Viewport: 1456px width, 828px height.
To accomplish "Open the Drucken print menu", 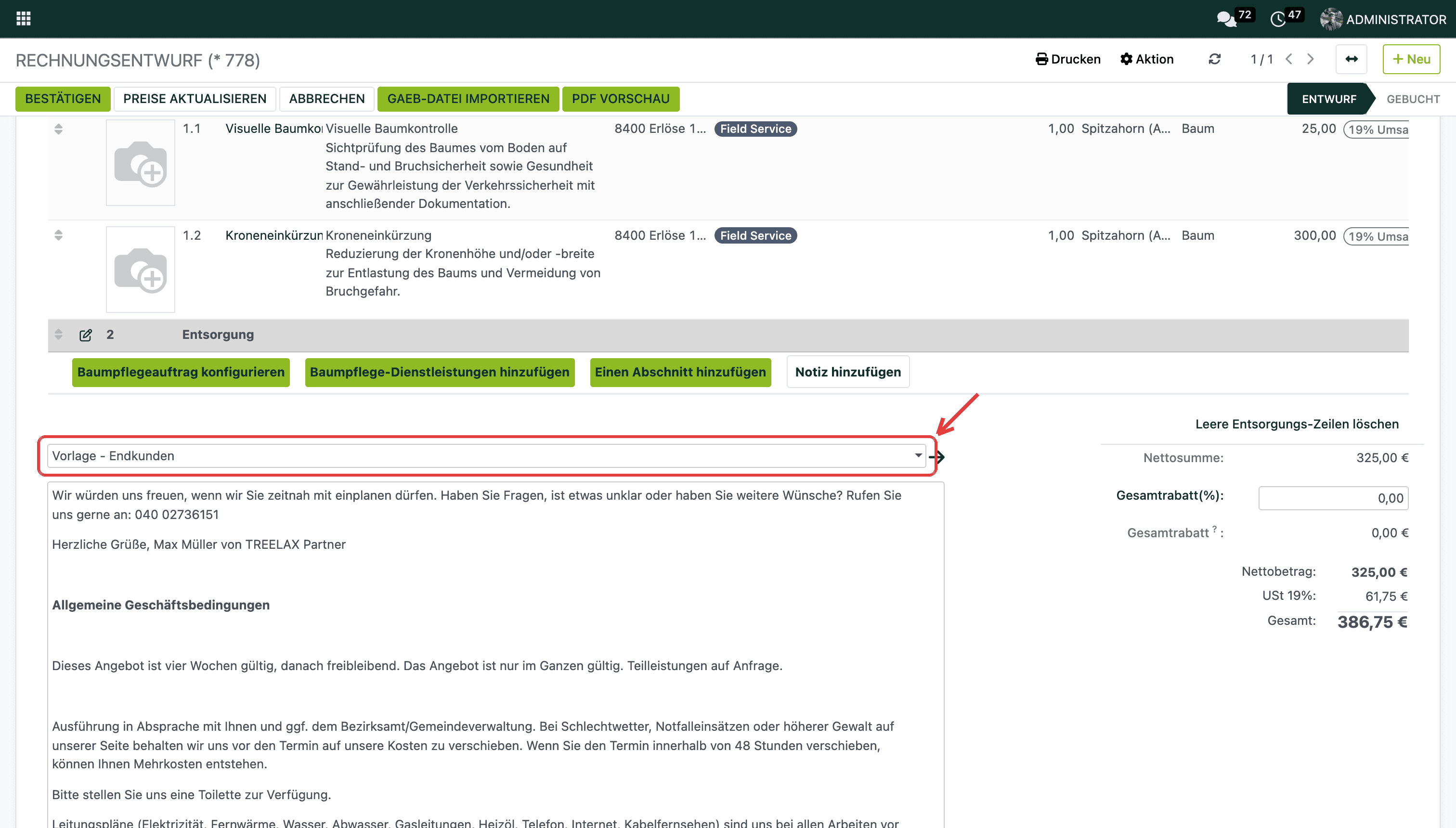I will click(x=1068, y=59).
